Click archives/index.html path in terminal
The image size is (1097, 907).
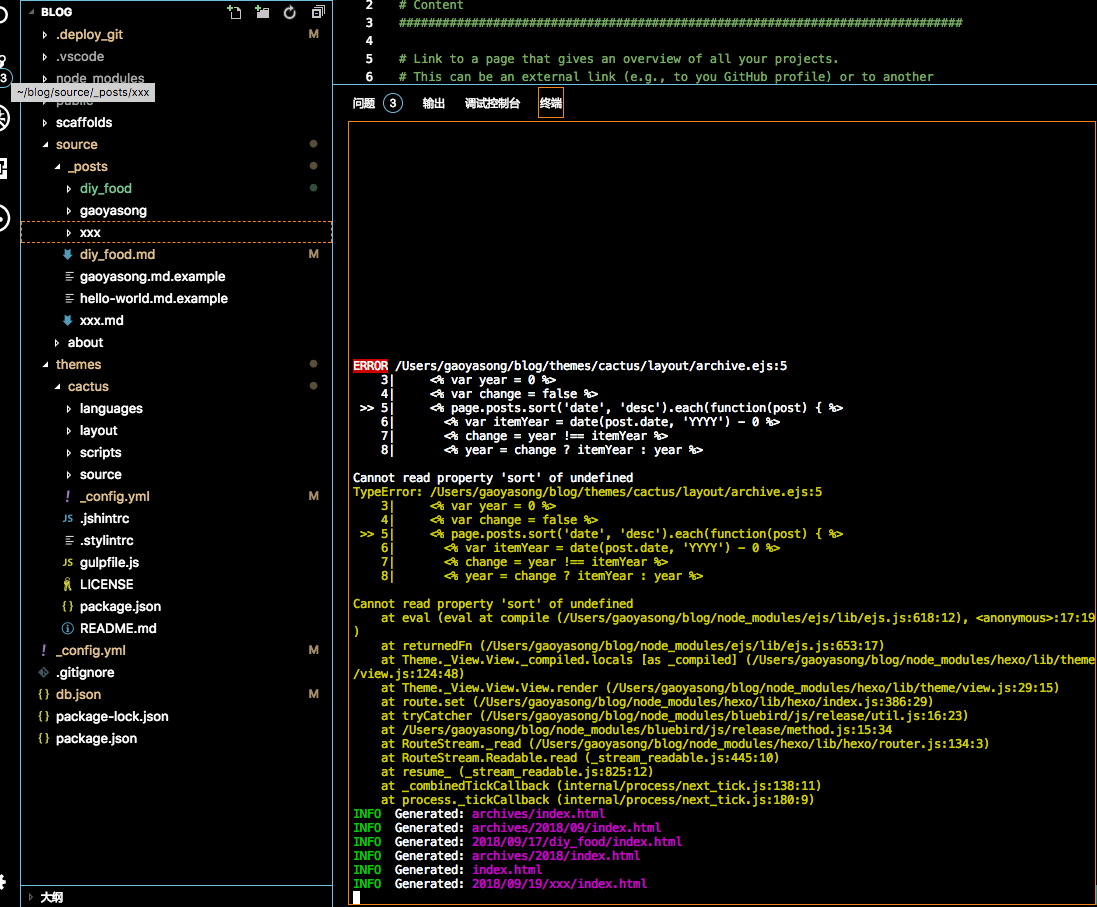click(538, 814)
